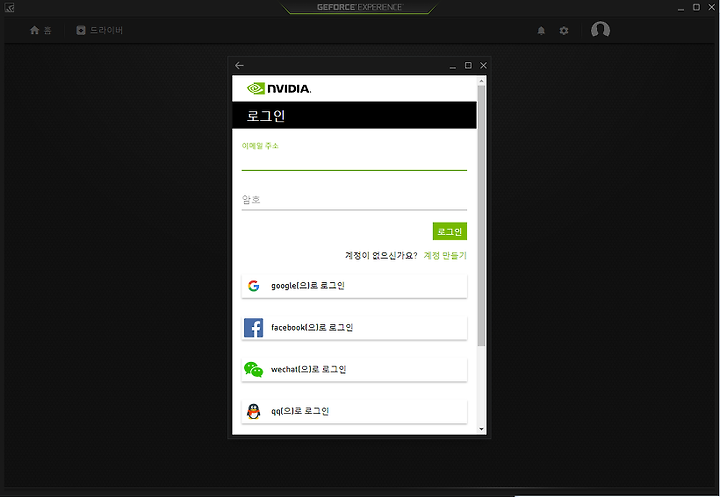The height and width of the screenshot is (497, 720).
Task: Sign in with Facebook button
Action: (354, 328)
